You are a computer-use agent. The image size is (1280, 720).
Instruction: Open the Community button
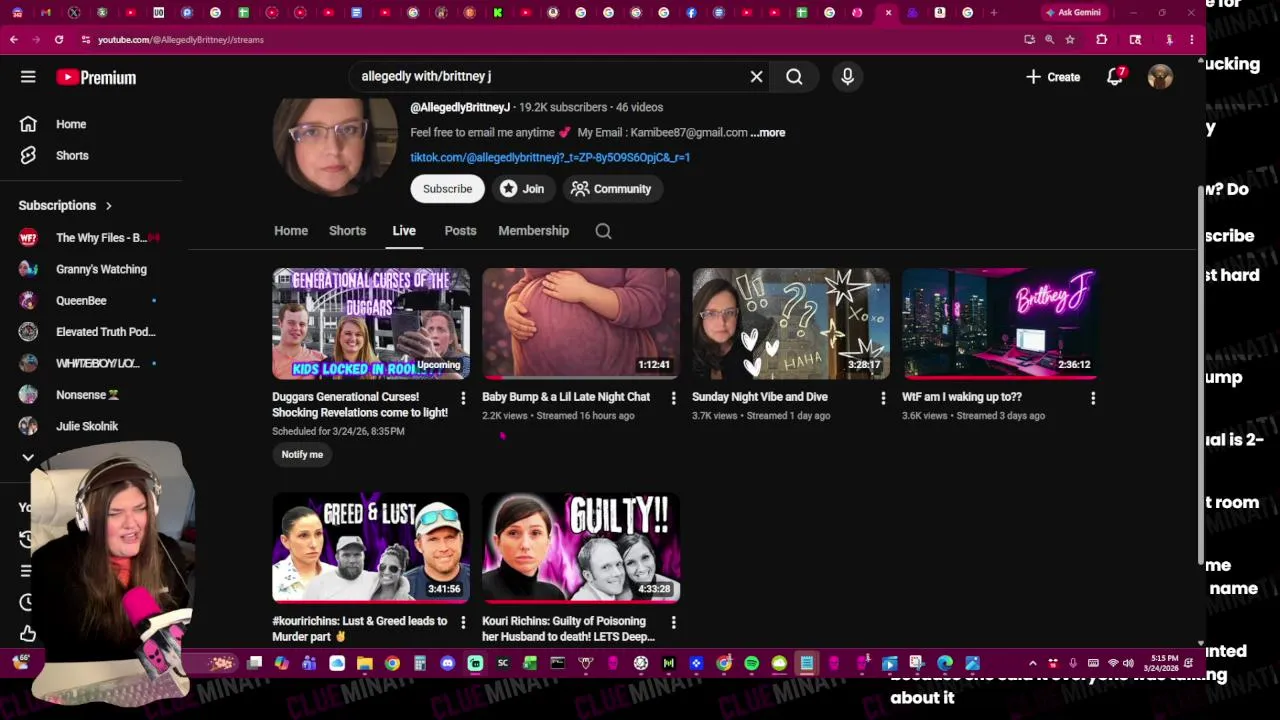(x=610, y=189)
